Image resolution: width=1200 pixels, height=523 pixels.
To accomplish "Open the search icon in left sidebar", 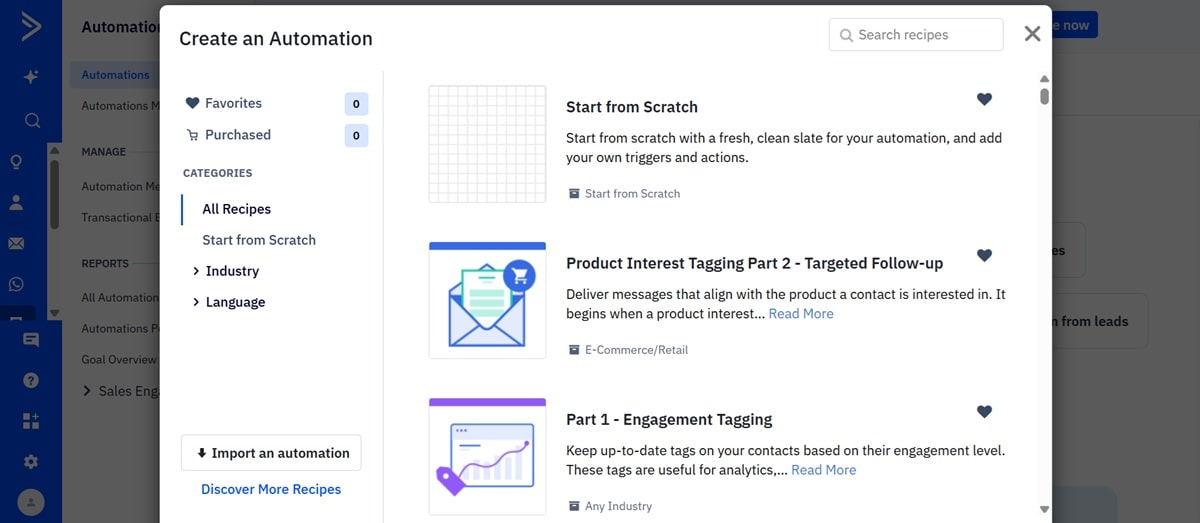I will (32, 121).
